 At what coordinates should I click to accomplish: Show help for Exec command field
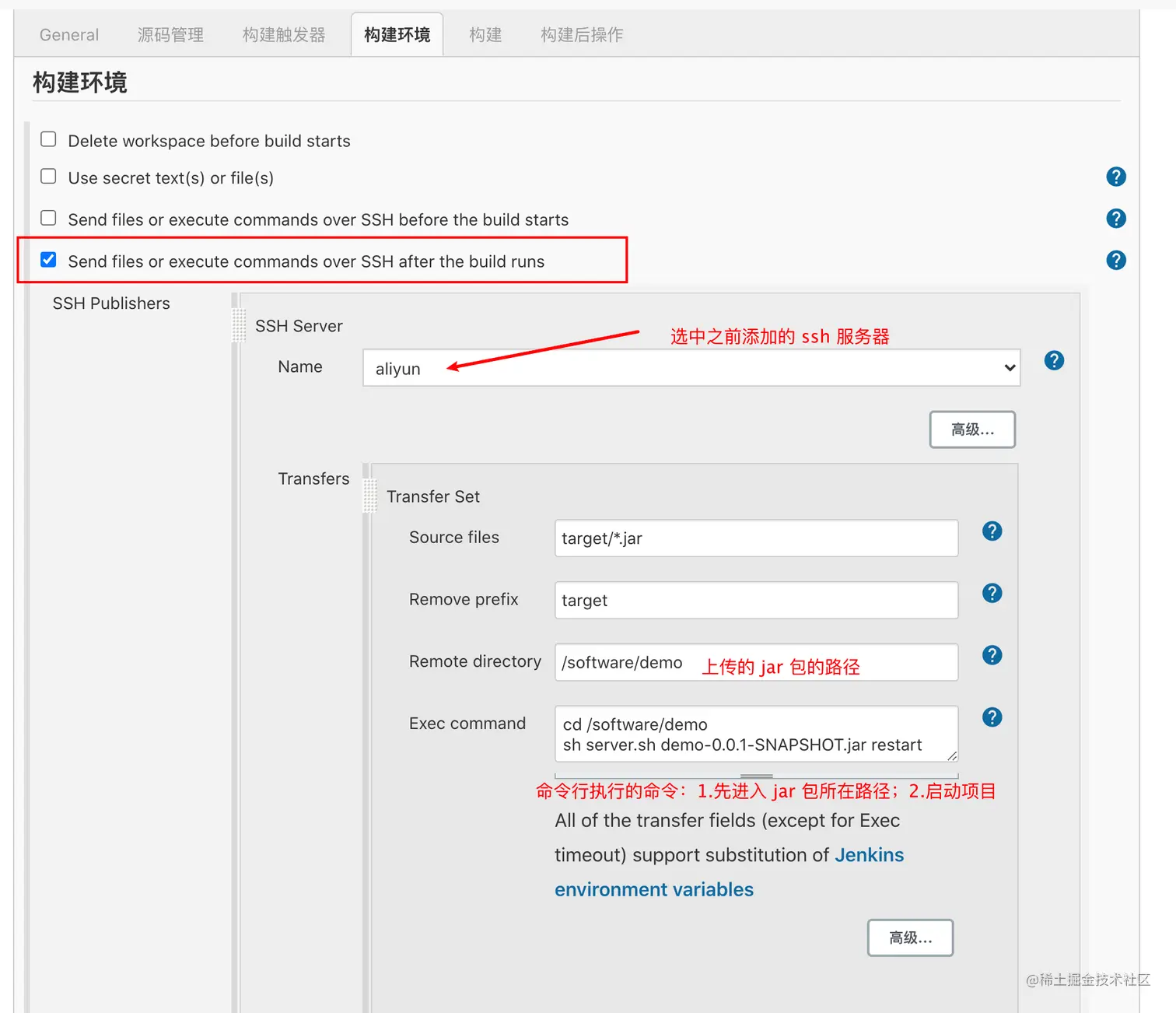[992, 717]
